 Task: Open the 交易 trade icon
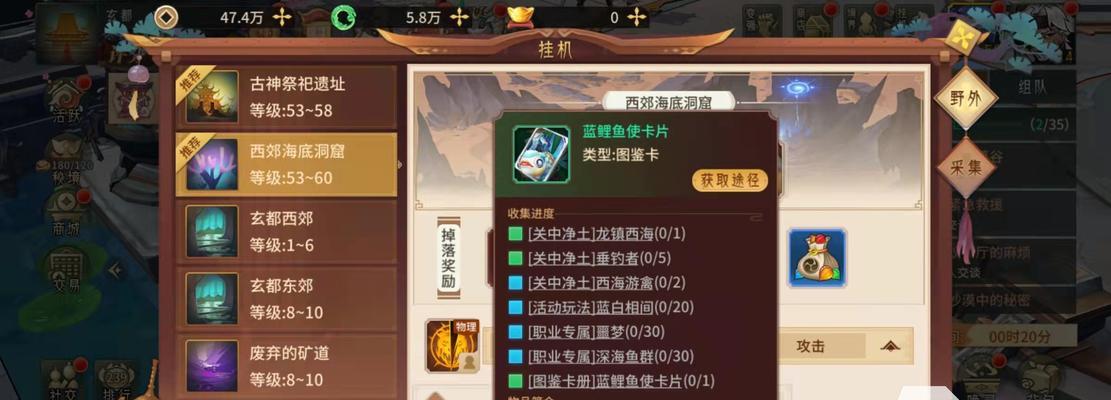click(67, 271)
